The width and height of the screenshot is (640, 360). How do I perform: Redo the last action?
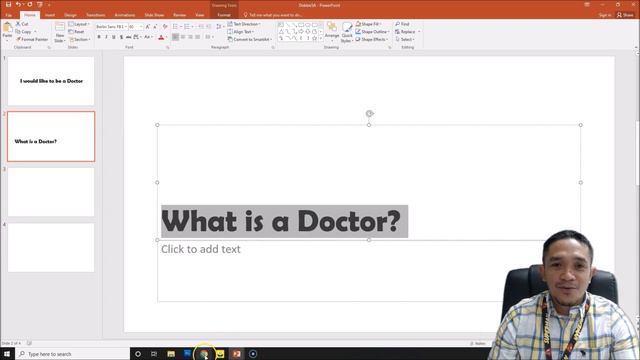pos(29,4)
